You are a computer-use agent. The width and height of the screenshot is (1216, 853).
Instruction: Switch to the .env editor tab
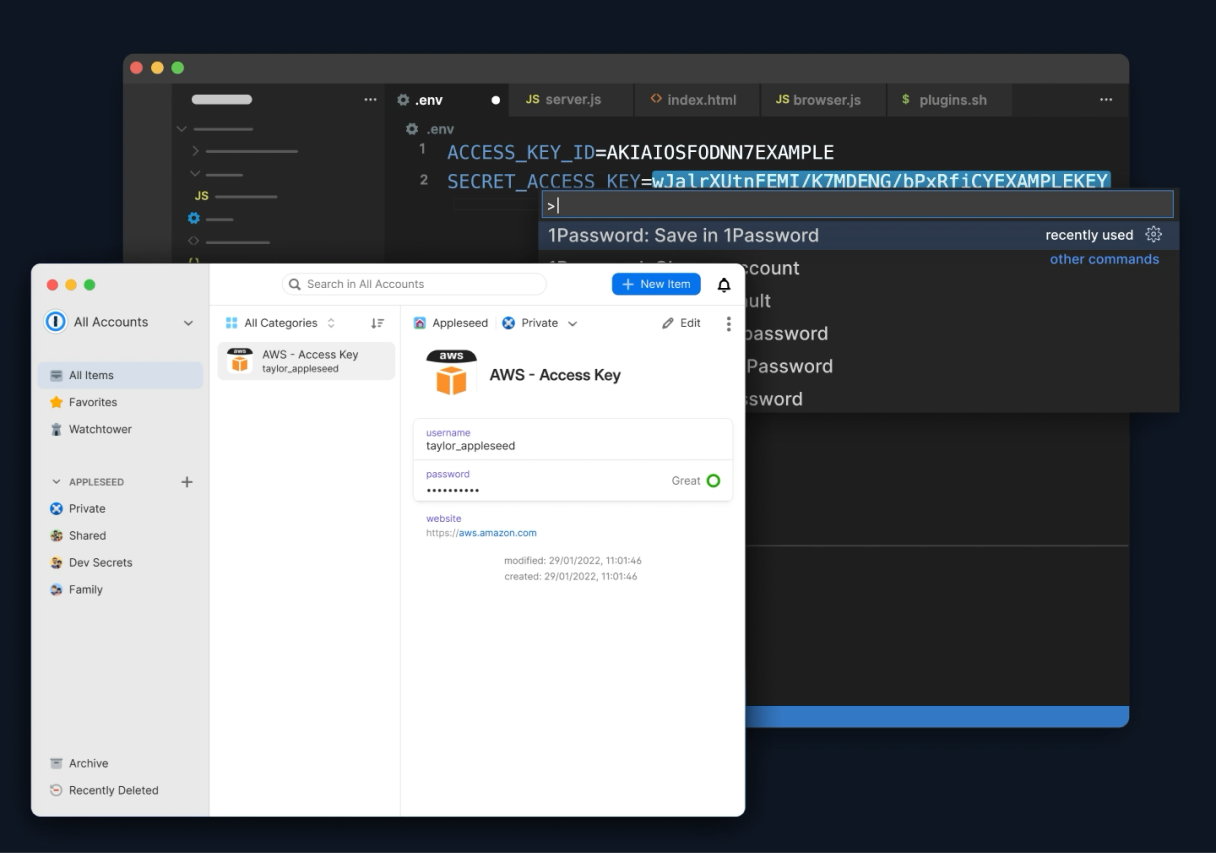448,100
